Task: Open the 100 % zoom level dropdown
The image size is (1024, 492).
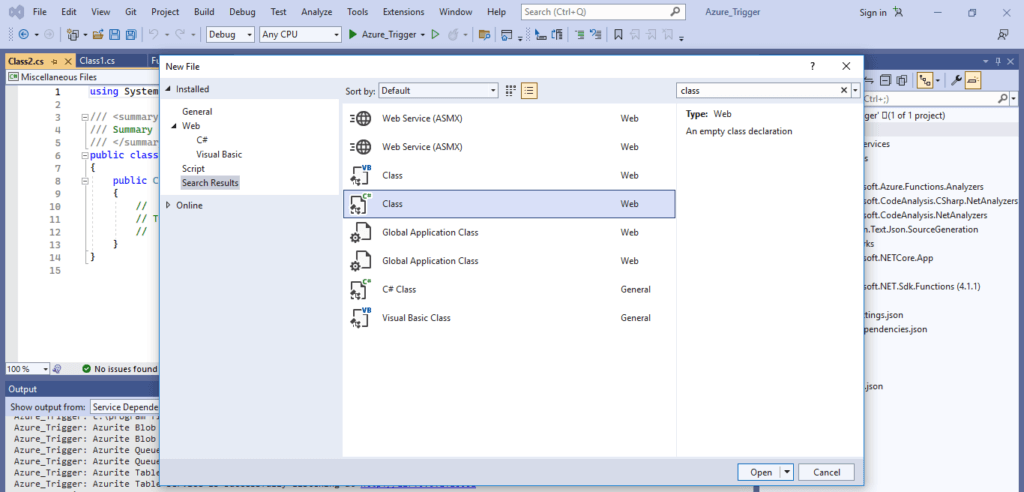Action: click(27, 369)
